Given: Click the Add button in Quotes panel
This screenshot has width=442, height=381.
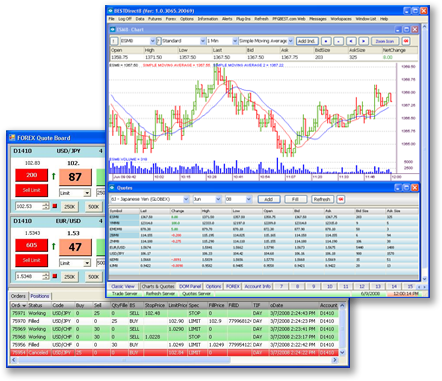Looking at the screenshot, I should 269,199.
